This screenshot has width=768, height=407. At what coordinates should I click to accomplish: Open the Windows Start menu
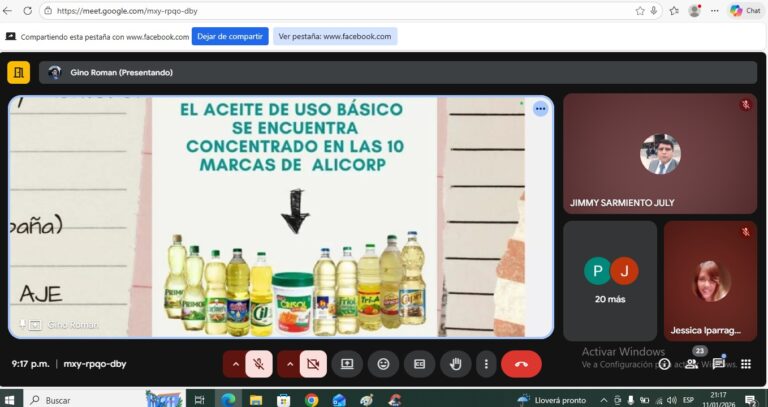(x=8, y=400)
